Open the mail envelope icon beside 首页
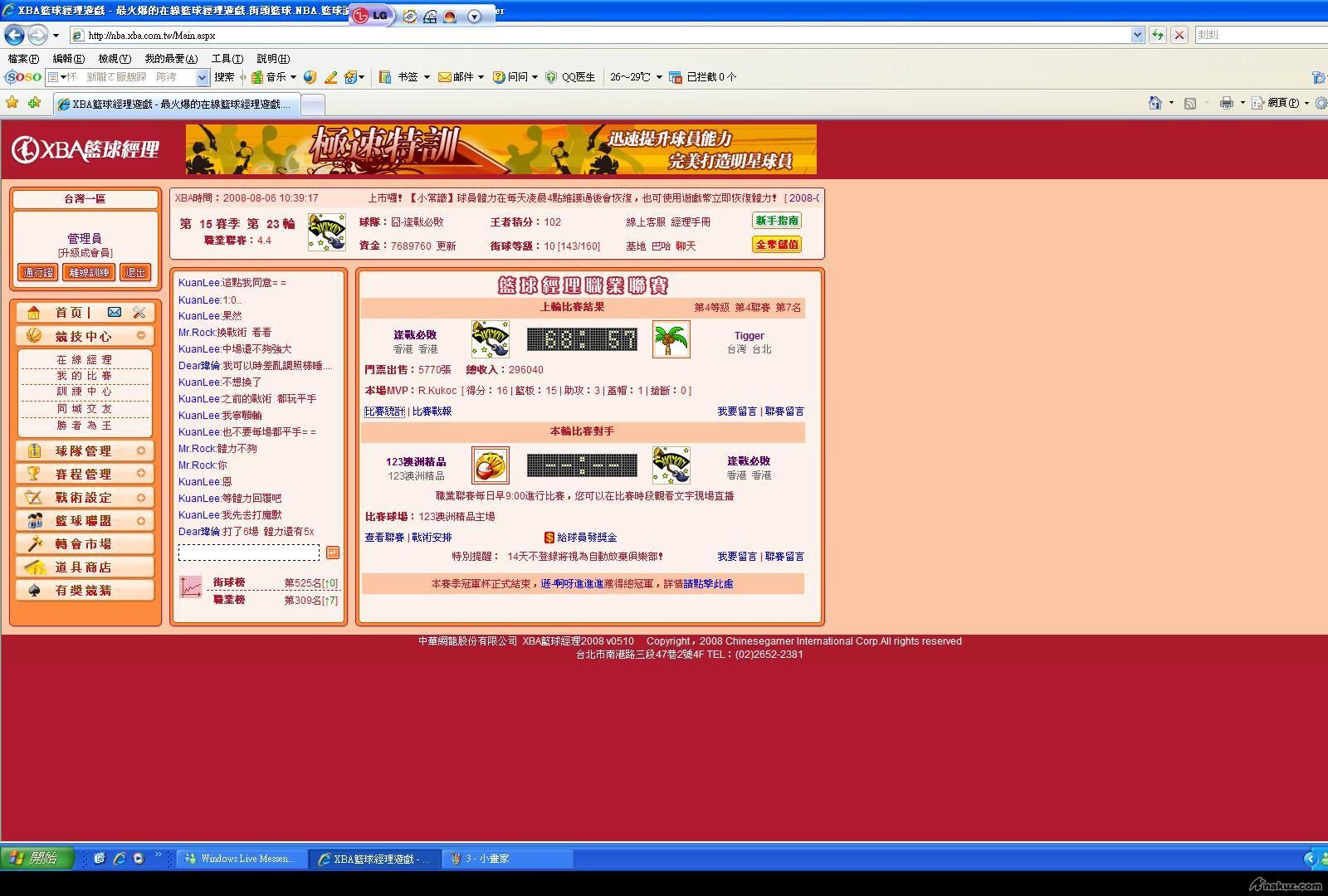The image size is (1328, 896). click(115, 312)
